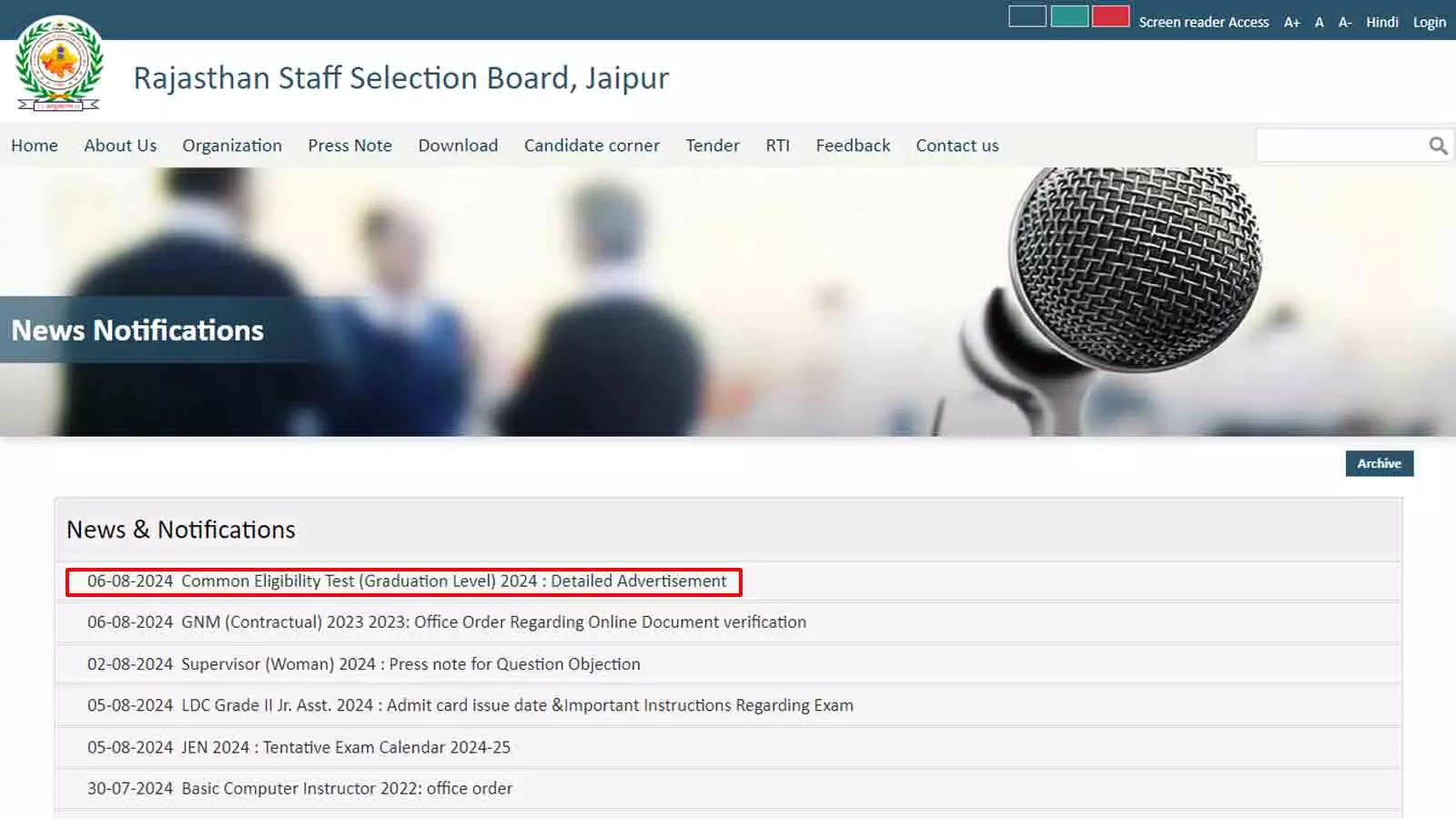Increase font size with A+
The height and width of the screenshot is (819, 1456).
(x=1291, y=22)
